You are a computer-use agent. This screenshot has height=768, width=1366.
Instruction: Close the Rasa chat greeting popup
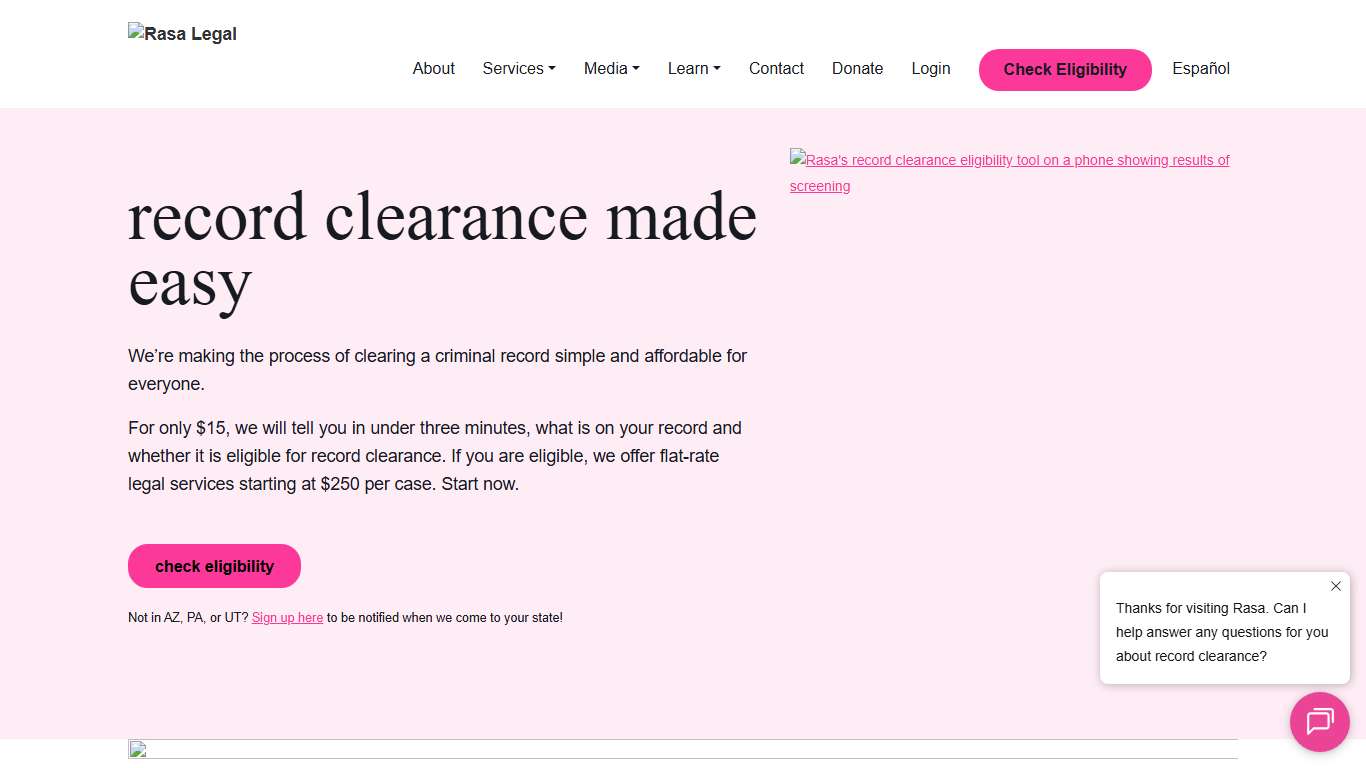tap(1335, 586)
